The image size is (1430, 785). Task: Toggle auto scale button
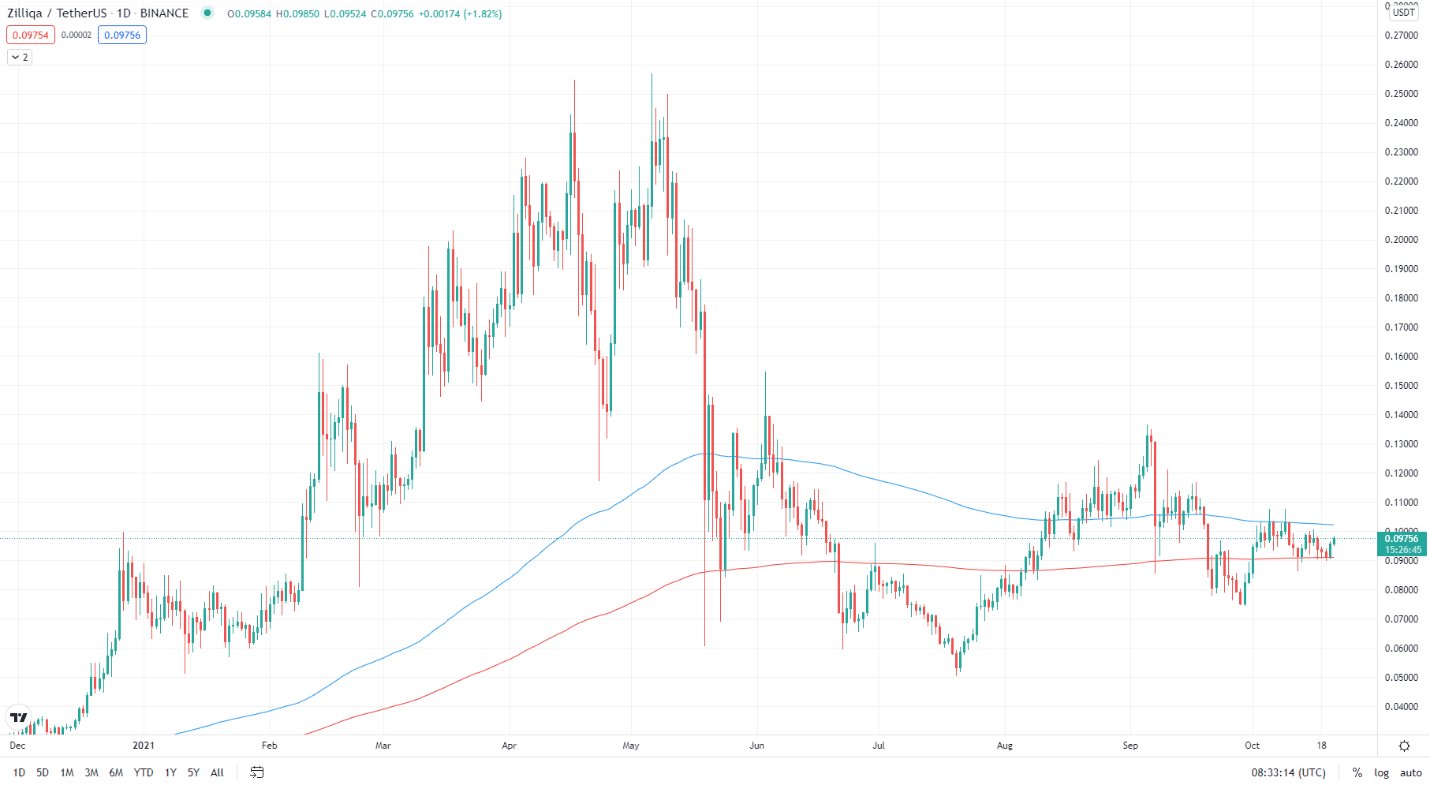1410,772
